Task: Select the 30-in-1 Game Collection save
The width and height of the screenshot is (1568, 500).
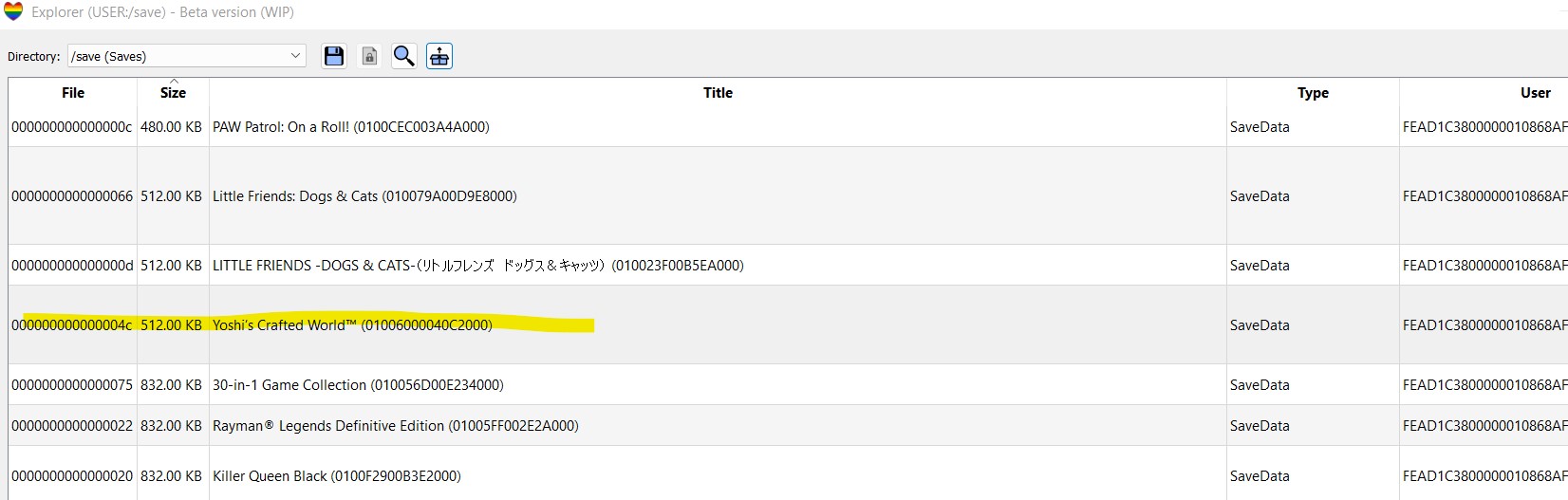Action: (788, 384)
